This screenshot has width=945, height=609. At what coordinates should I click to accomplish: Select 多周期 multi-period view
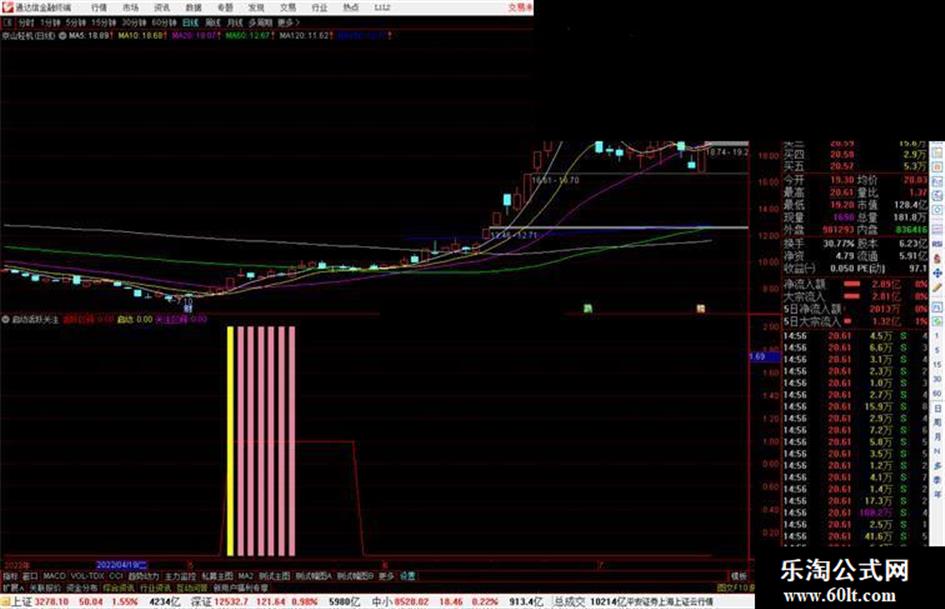click(x=260, y=23)
